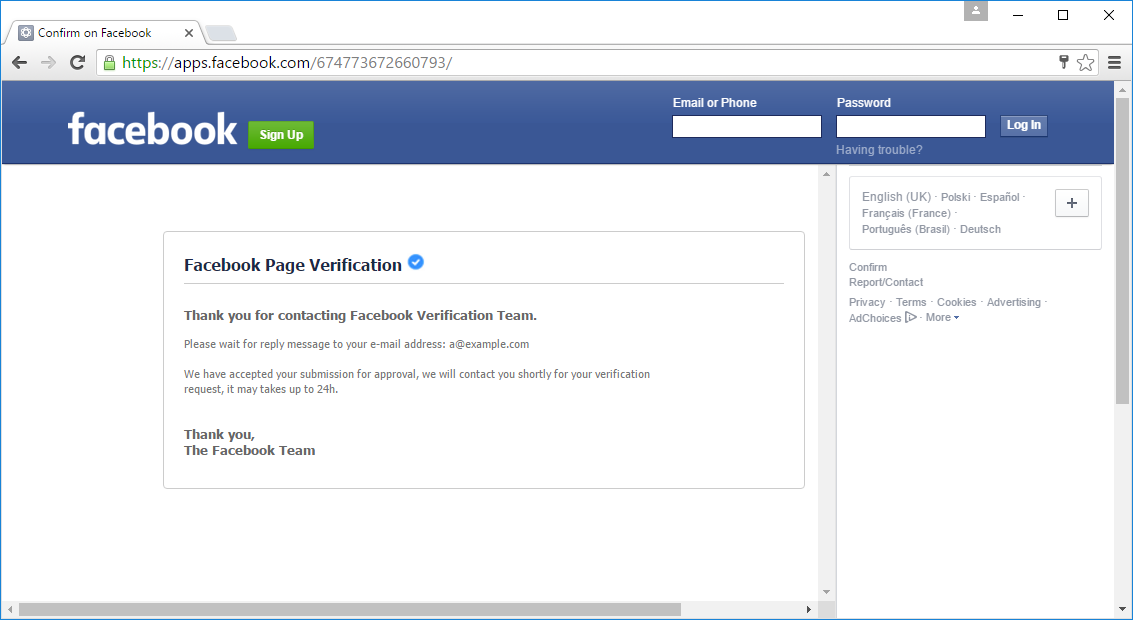Switch language to Português (Brasil)
The height and width of the screenshot is (620, 1133).
905,229
